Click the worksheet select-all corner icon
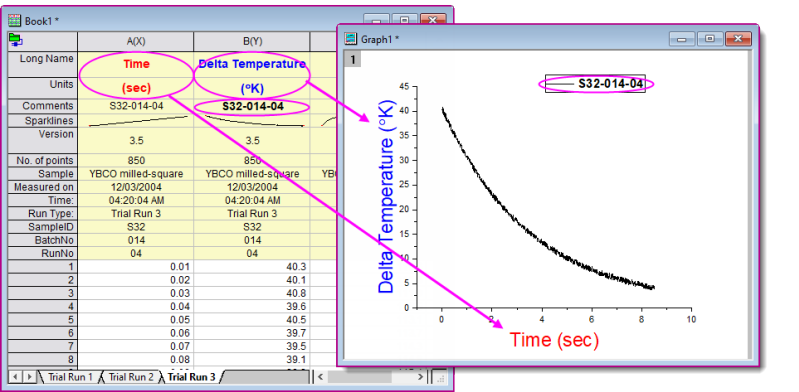Screen dimensions: 799x392 15,40
